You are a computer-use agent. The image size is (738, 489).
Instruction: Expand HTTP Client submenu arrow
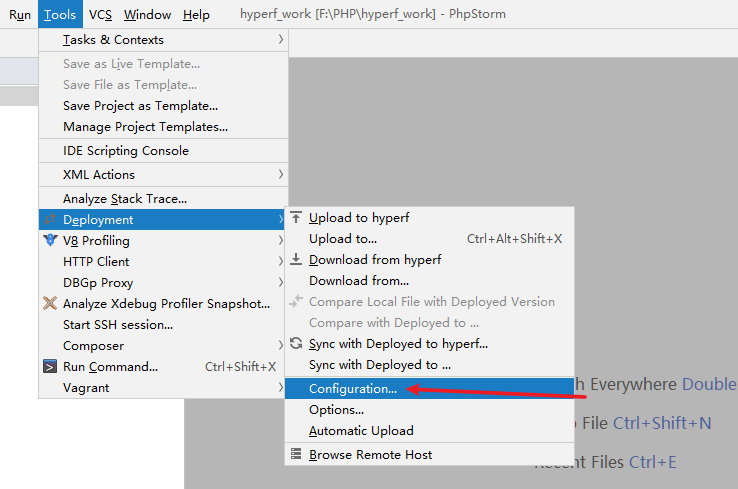click(x=281, y=262)
